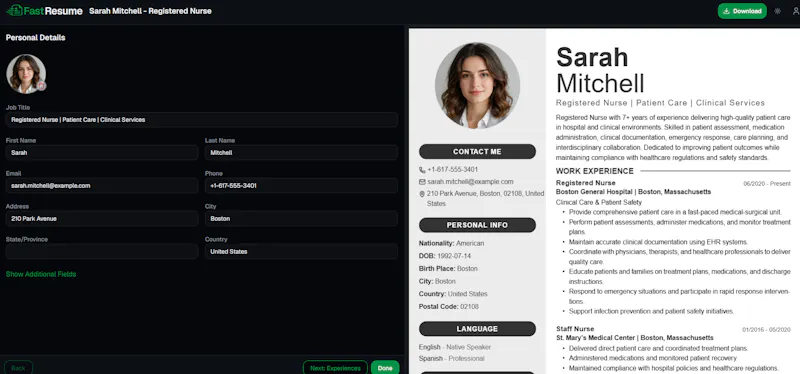Click Clinical Care & Patient Safety subheading

click(x=599, y=203)
